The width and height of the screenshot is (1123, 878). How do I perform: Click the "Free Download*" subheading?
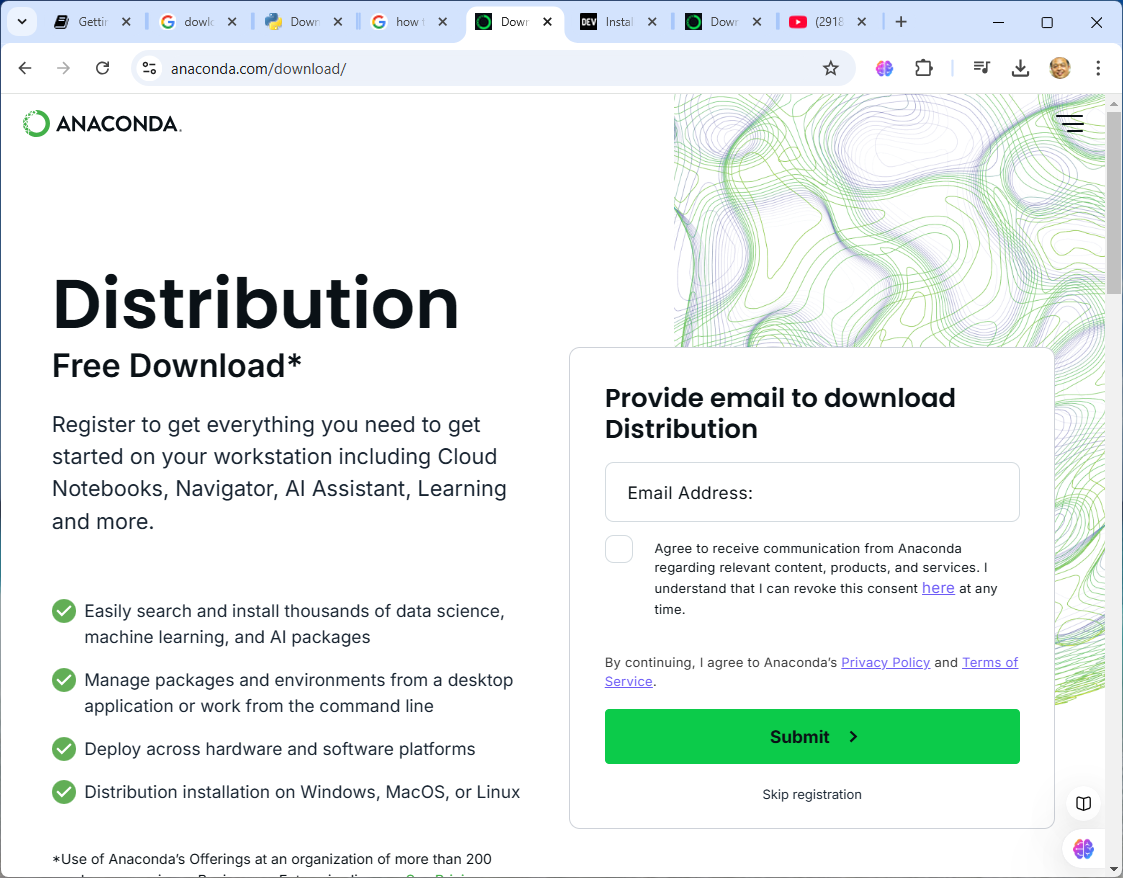click(x=177, y=366)
